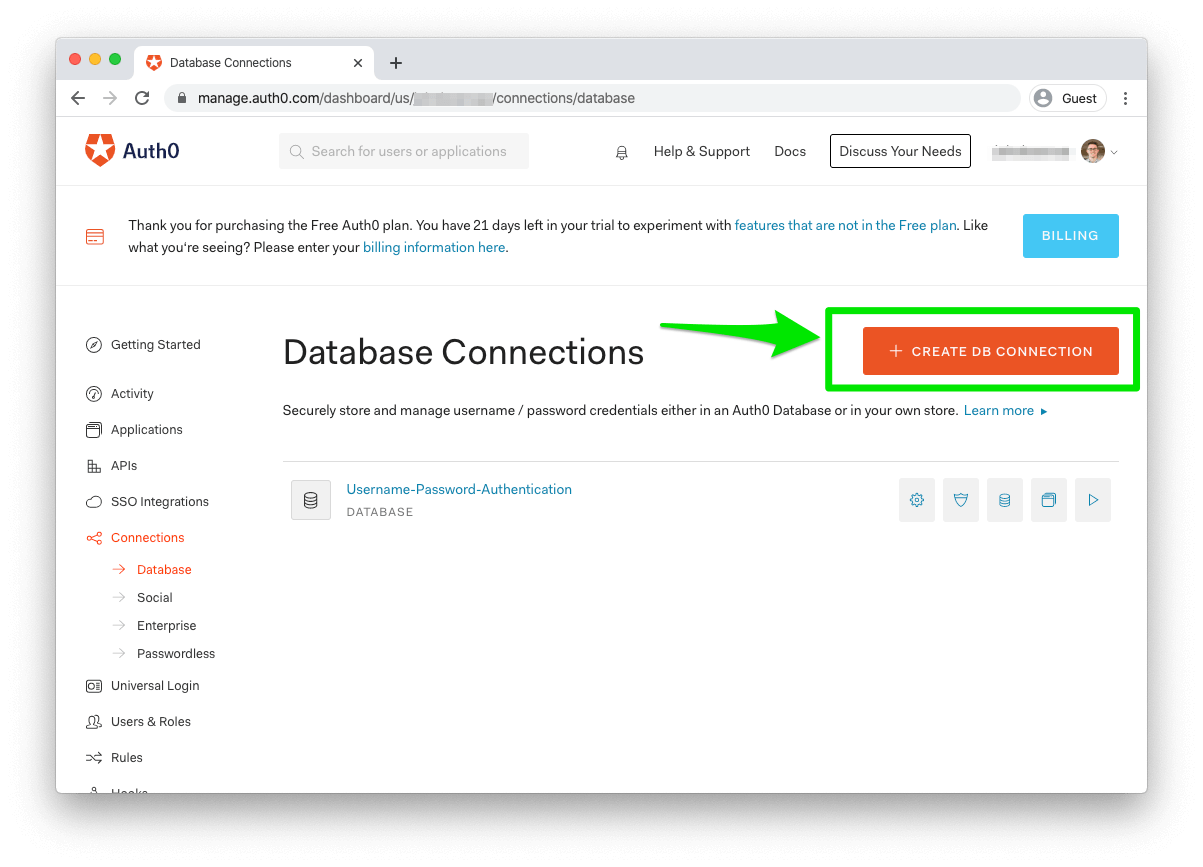1203x867 pixels.
Task: Go back in browser history
Action: point(78,98)
